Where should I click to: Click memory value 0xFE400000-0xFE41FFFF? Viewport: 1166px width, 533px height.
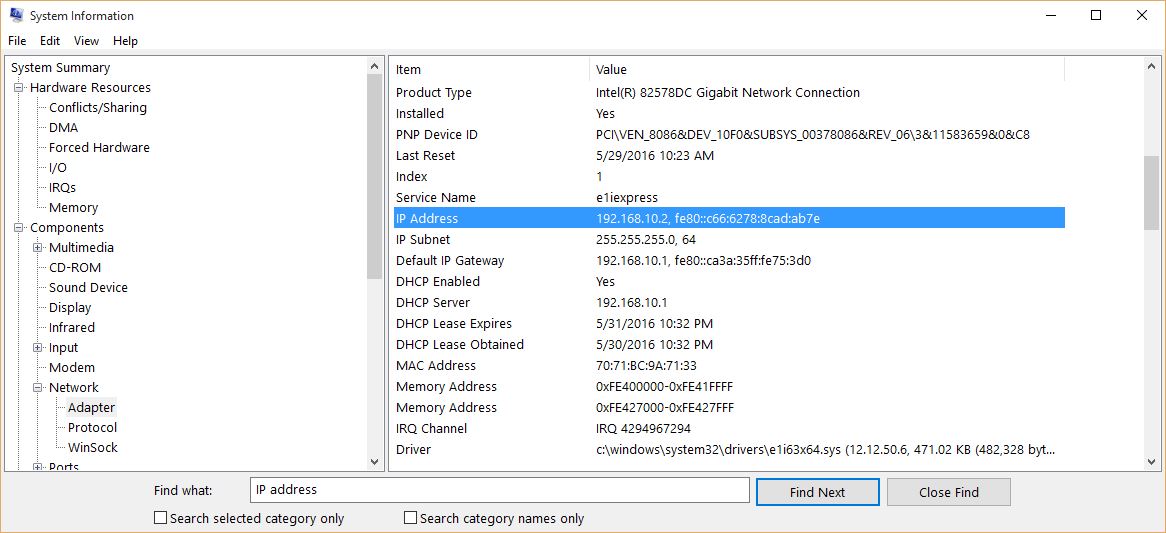(665, 387)
